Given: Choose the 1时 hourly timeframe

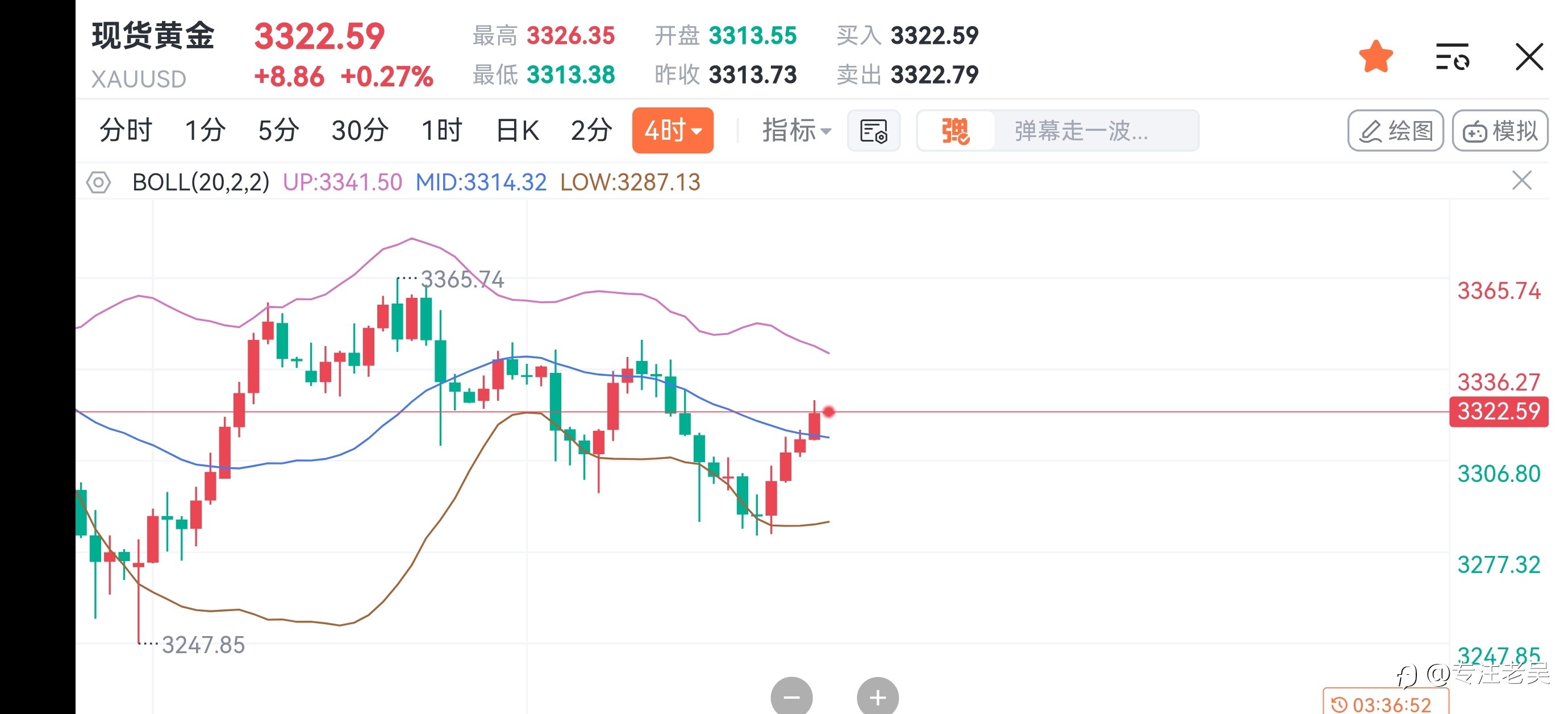Looking at the screenshot, I should (442, 130).
